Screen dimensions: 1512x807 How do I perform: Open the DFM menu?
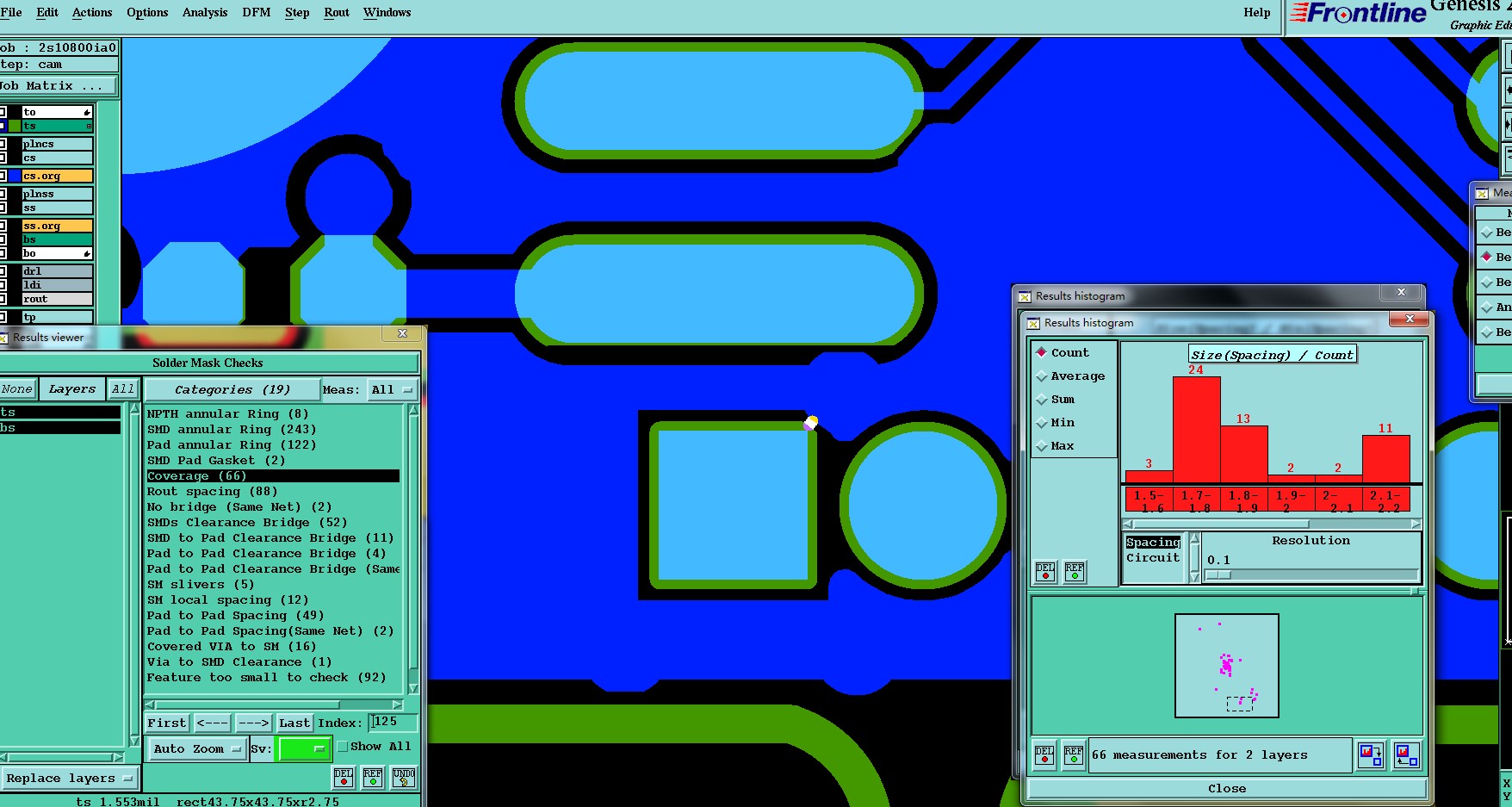(257, 12)
